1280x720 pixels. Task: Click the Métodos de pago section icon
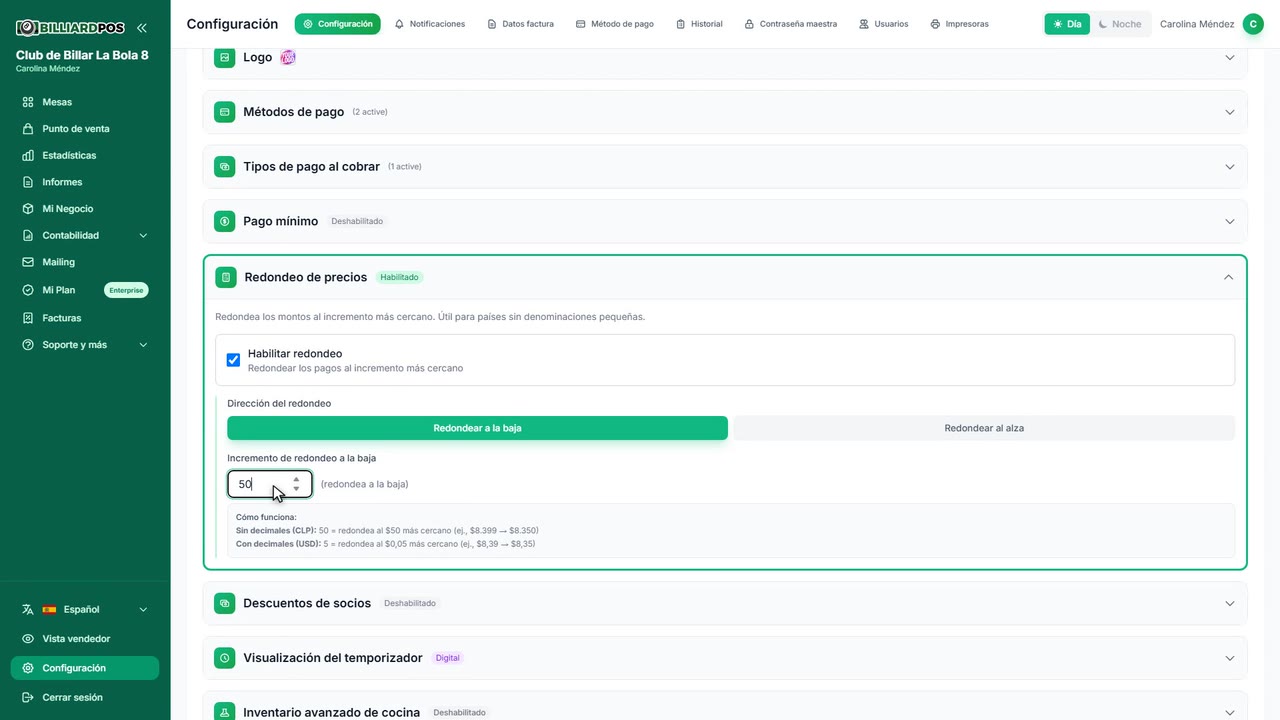225,112
